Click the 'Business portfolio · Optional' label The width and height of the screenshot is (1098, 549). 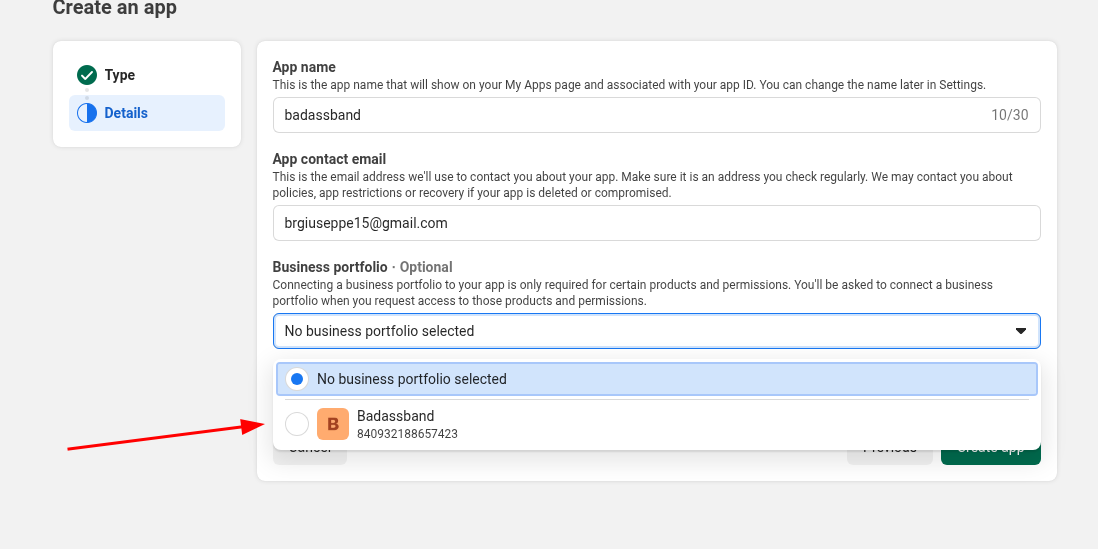[x=362, y=267]
